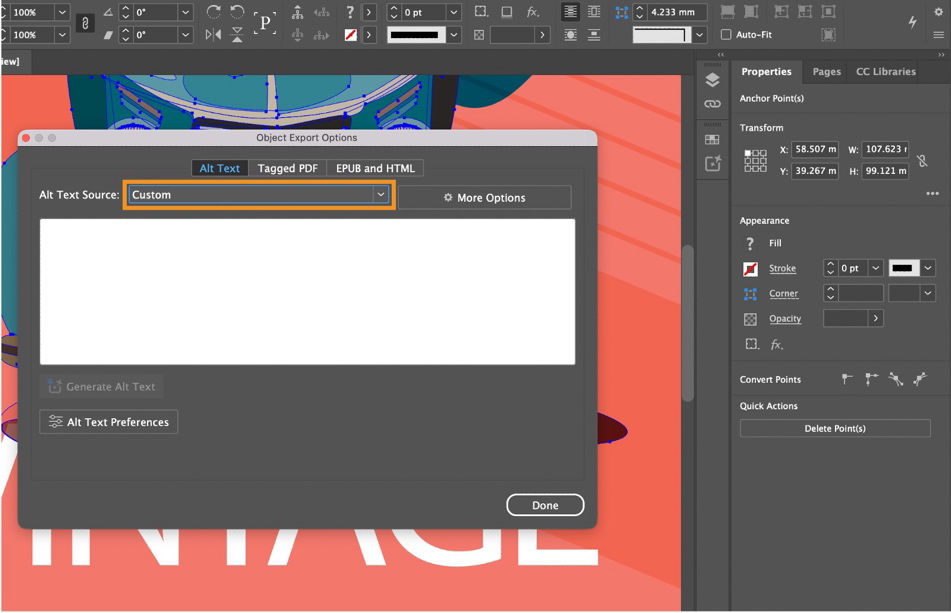Open the Pages panel tab
The width and height of the screenshot is (951, 613).
click(827, 72)
